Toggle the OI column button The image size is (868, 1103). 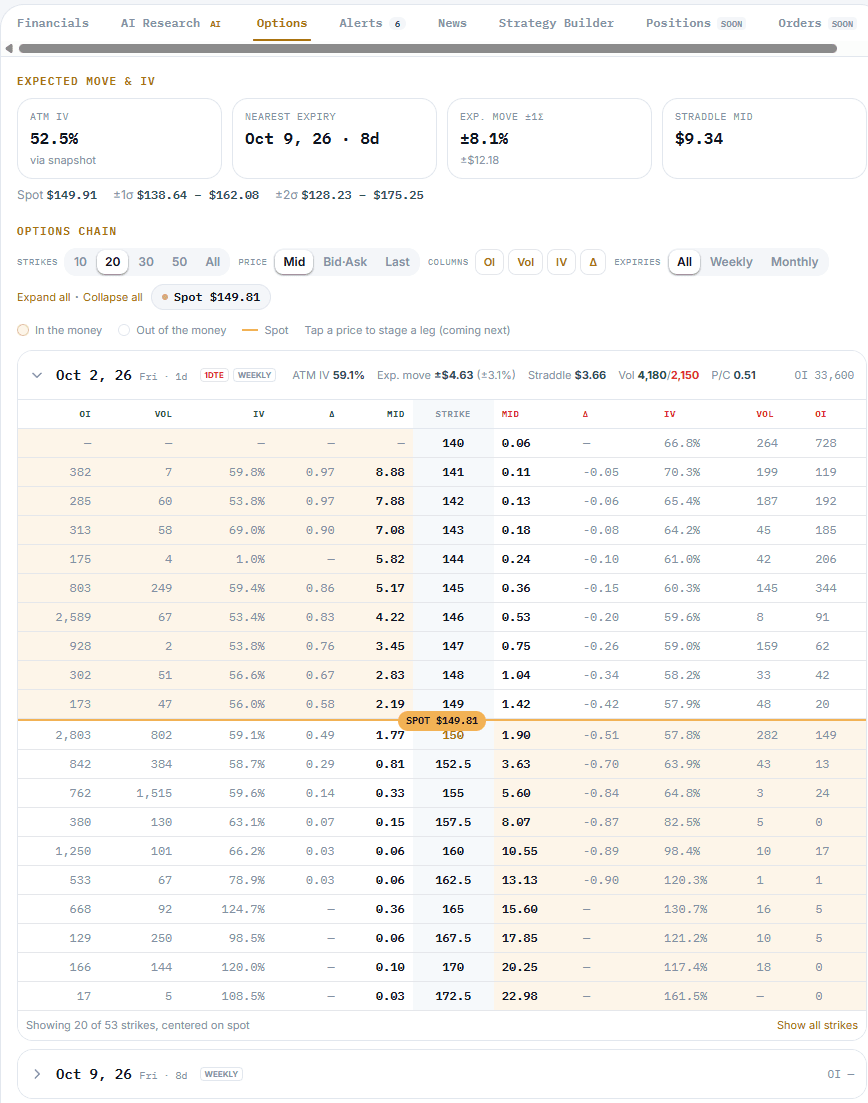coord(490,262)
